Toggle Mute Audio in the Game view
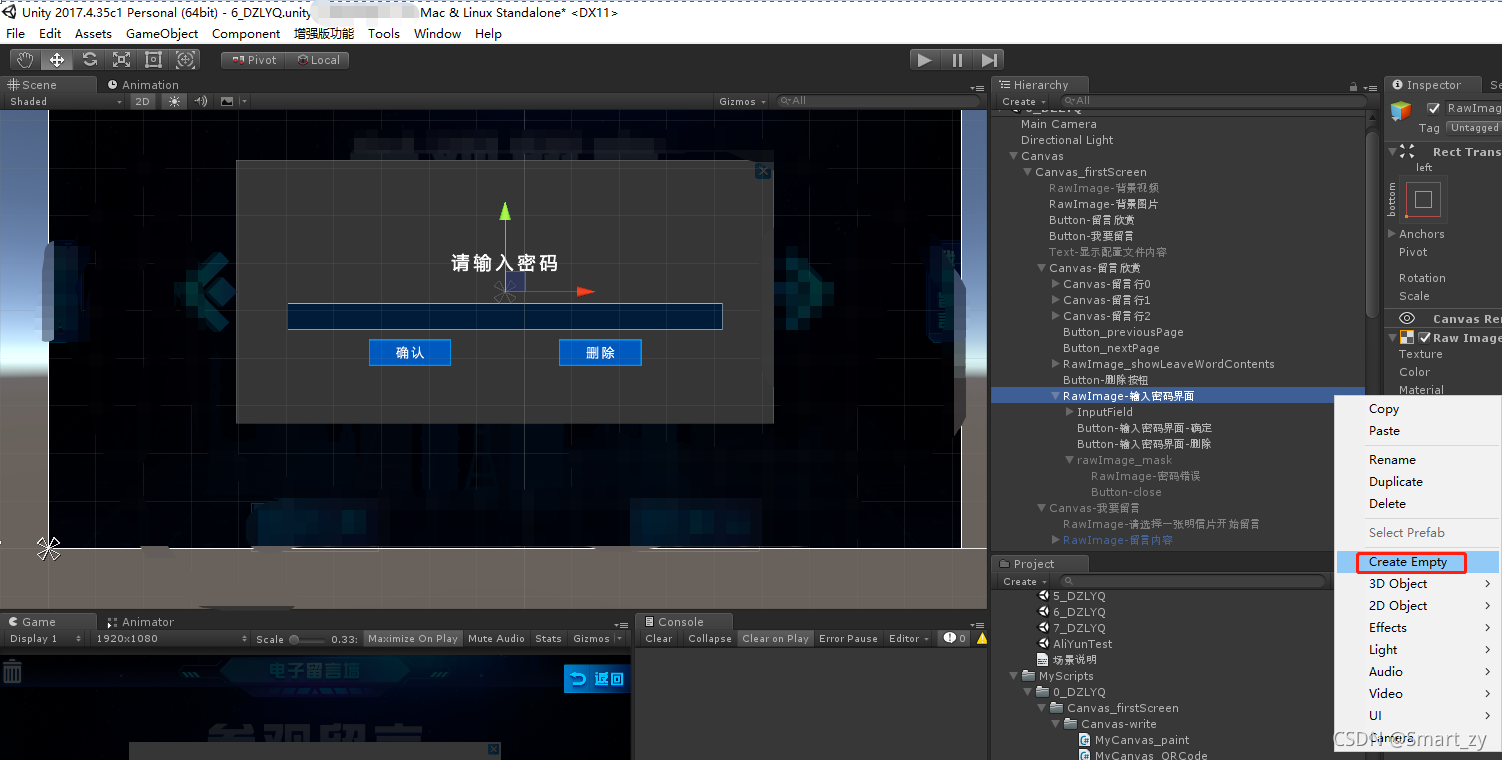Viewport: 1502px width, 760px height. coord(496,638)
